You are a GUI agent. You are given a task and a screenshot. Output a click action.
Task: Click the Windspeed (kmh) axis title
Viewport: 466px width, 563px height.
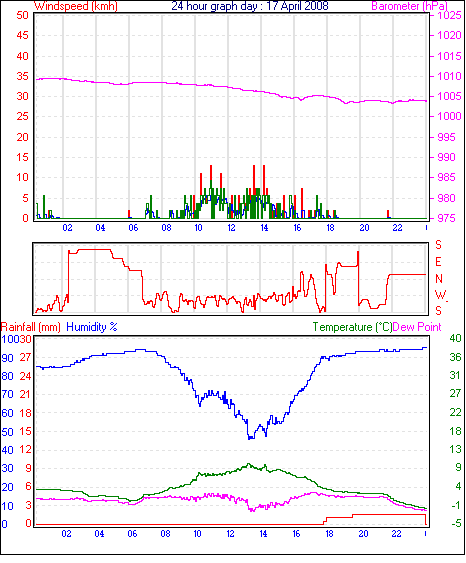pyautogui.click(x=76, y=6)
